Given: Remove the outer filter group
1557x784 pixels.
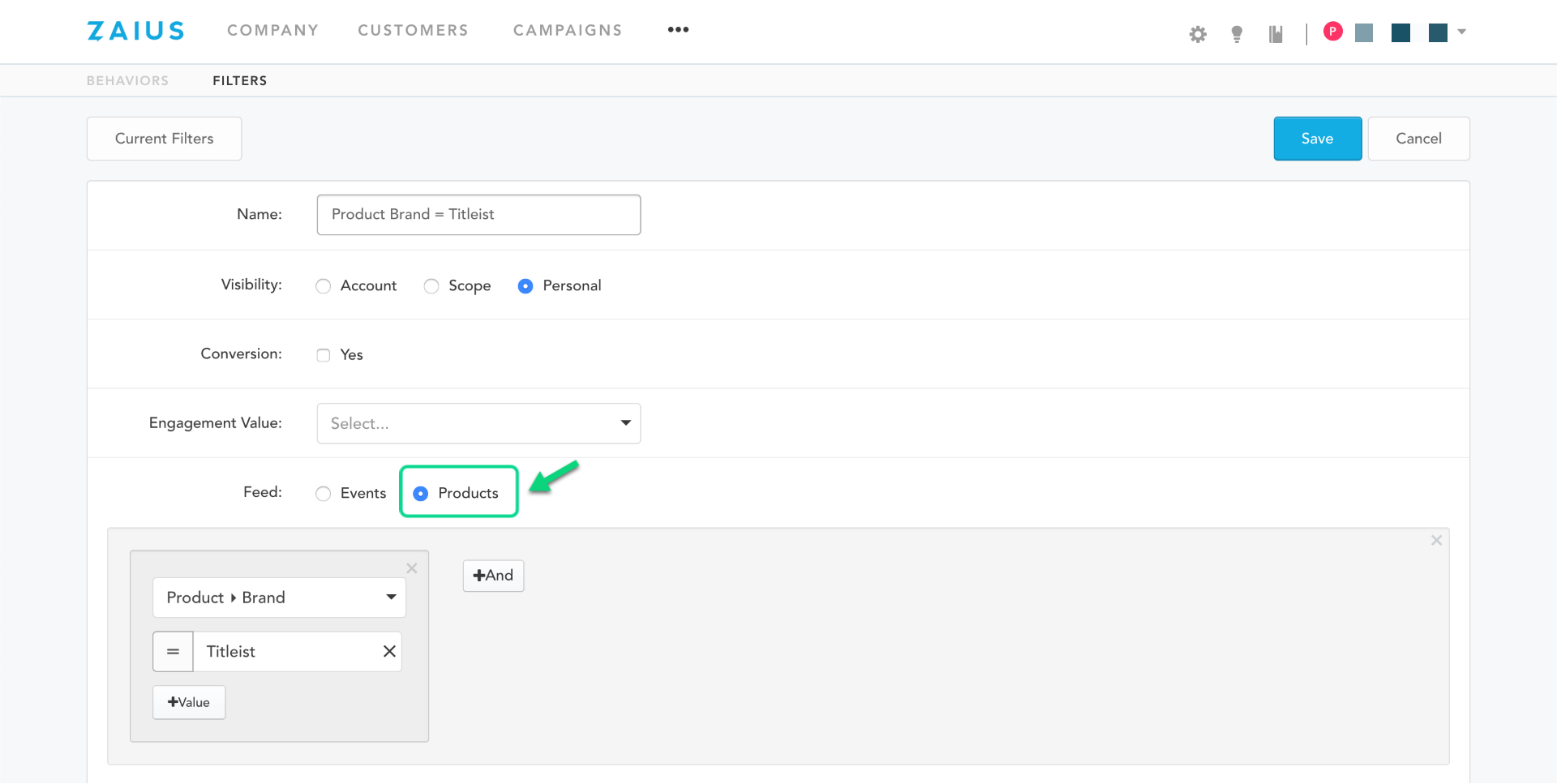Looking at the screenshot, I should coord(1436,541).
